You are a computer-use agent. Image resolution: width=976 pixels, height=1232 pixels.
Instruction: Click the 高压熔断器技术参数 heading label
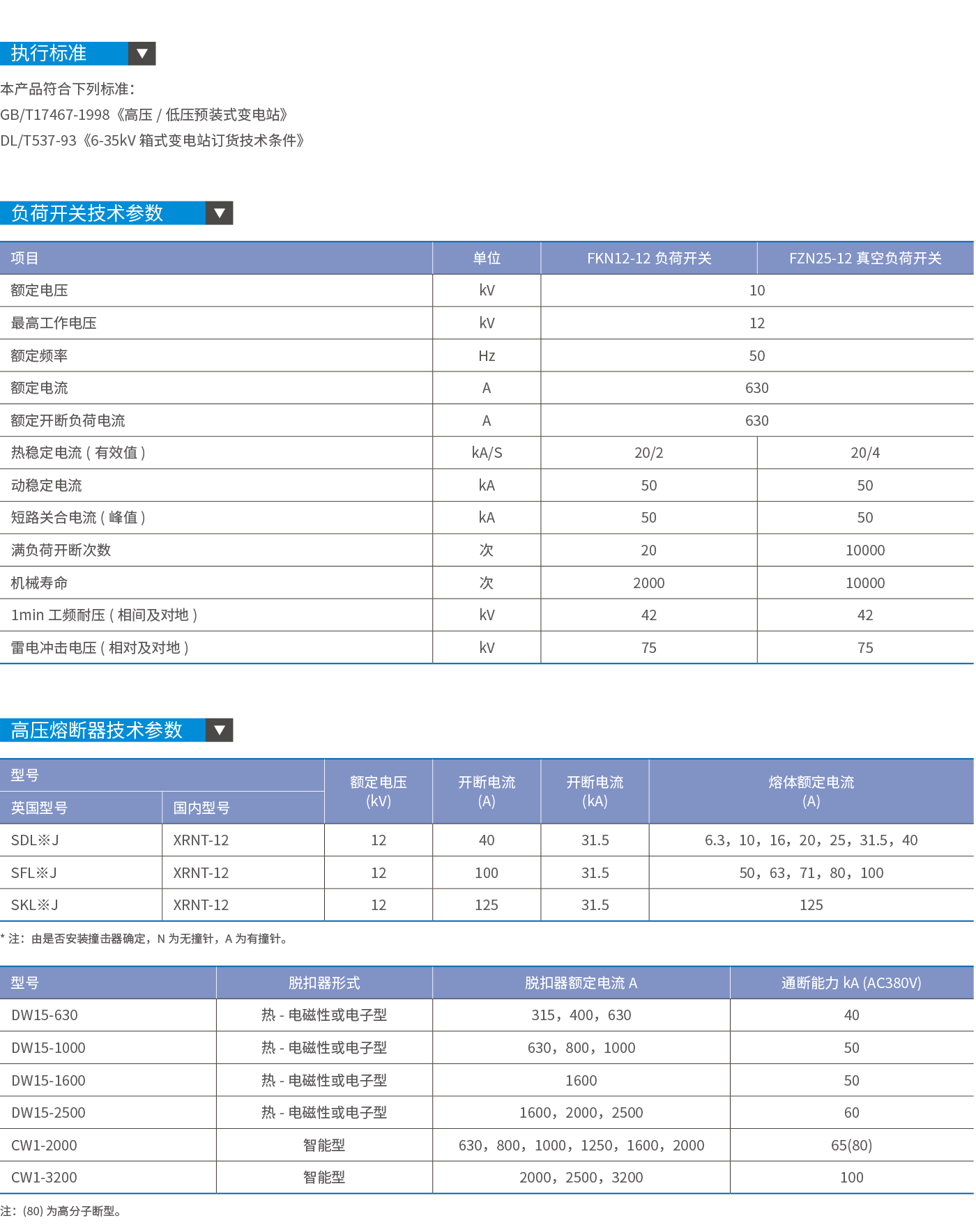97,730
